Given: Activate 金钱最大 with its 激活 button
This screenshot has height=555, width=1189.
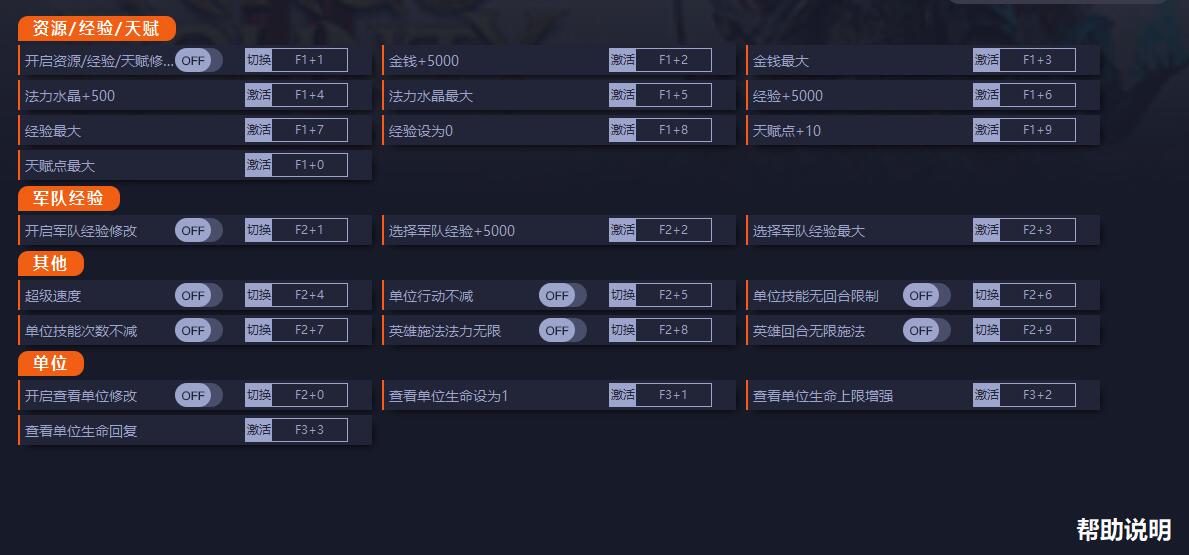Looking at the screenshot, I should pyautogui.click(x=987, y=60).
